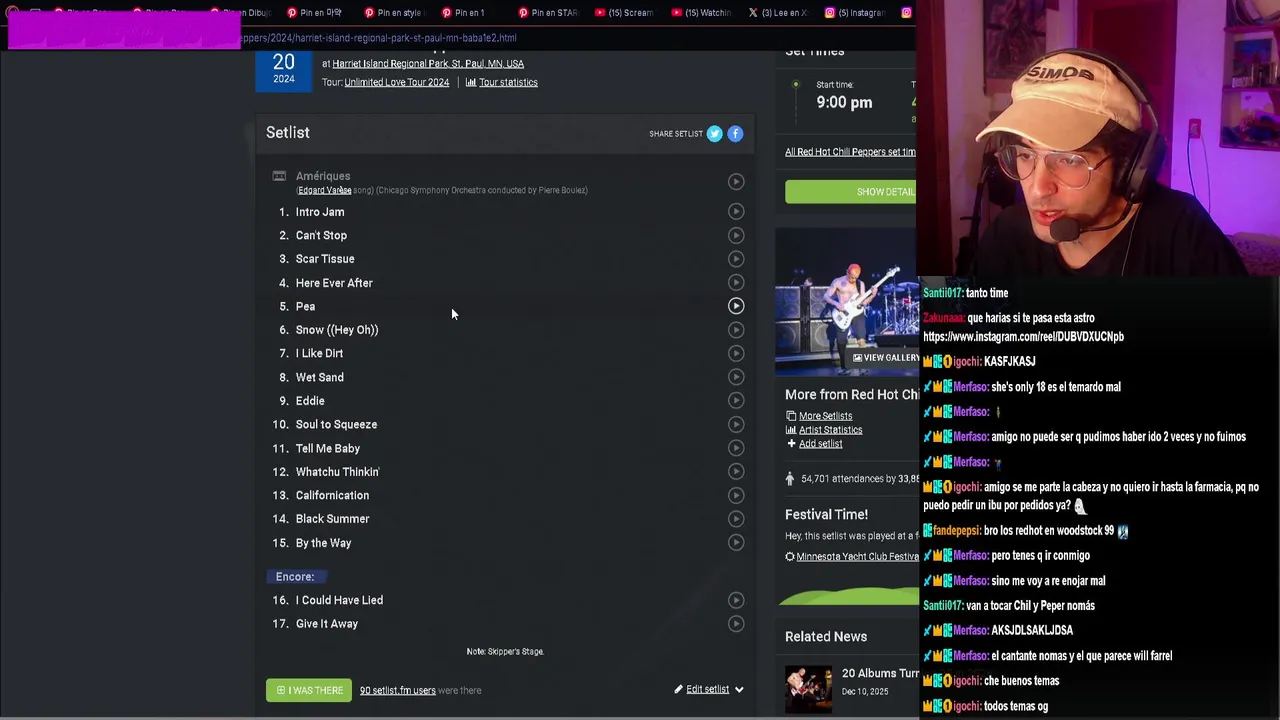Play Here Ever After song icon
Viewport: 1280px width, 720px height.
point(736,283)
